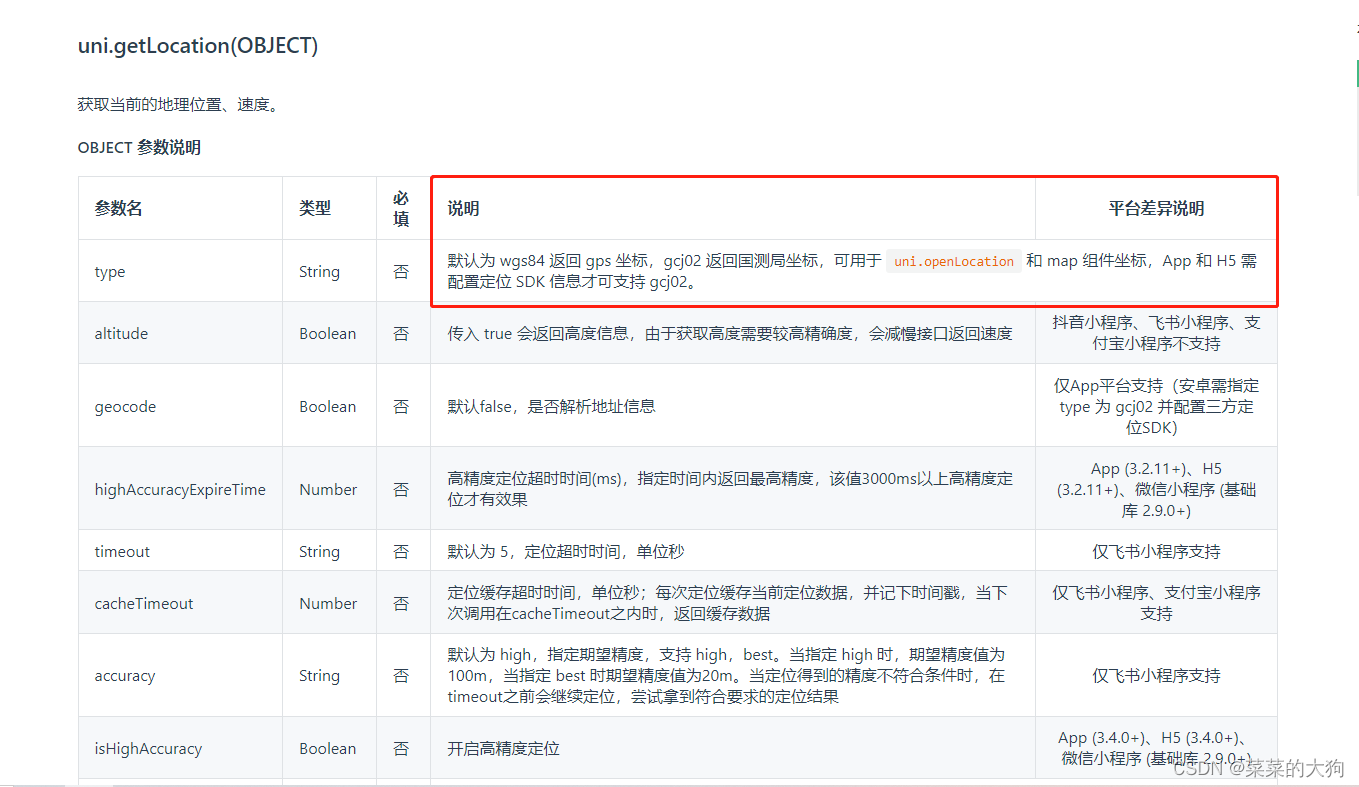Click the 否 required cell in geocode row
1359x787 pixels.
[x=401, y=406]
